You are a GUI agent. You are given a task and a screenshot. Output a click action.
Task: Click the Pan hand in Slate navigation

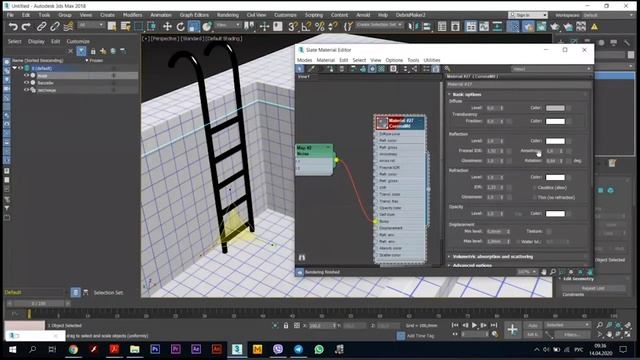[544, 272]
